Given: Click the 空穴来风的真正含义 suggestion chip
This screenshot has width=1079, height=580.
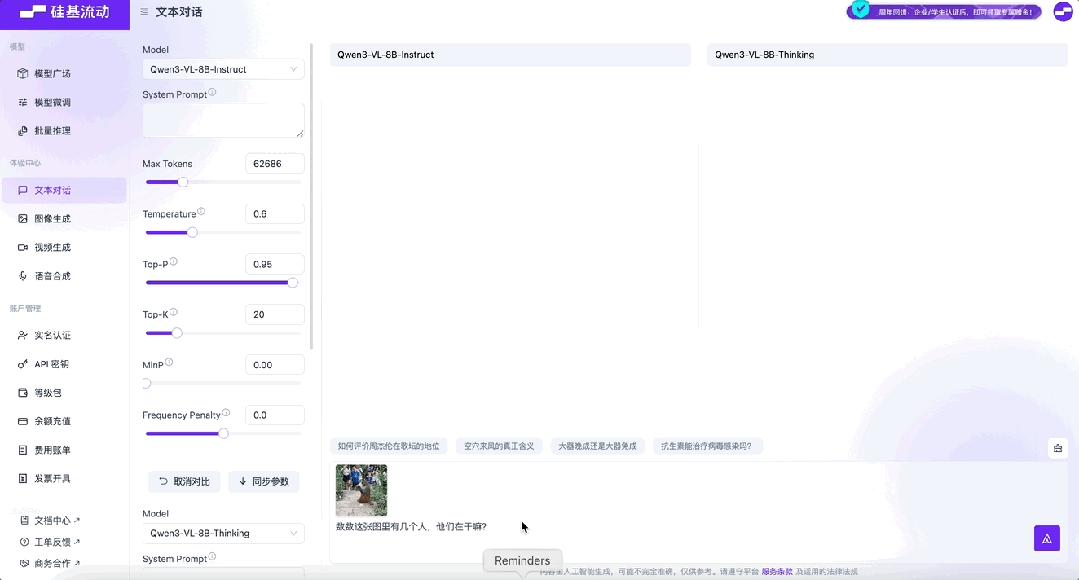Looking at the screenshot, I should (x=499, y=447).
